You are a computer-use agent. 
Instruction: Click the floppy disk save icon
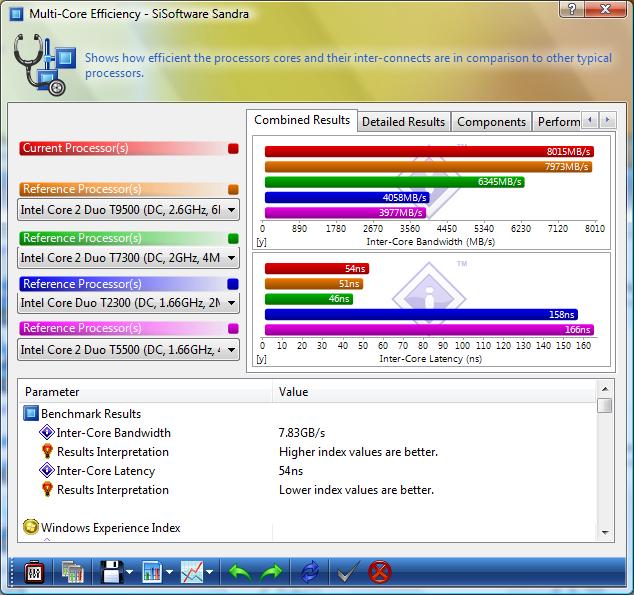[112, 572]
